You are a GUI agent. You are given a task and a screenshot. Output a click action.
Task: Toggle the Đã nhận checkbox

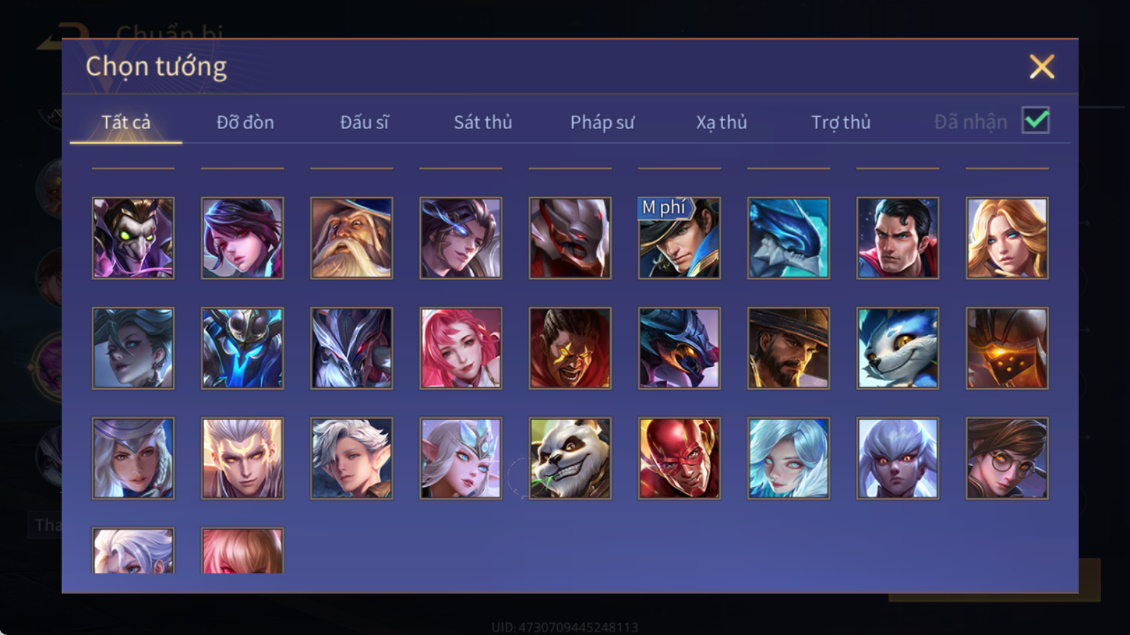pos(1036,120)
